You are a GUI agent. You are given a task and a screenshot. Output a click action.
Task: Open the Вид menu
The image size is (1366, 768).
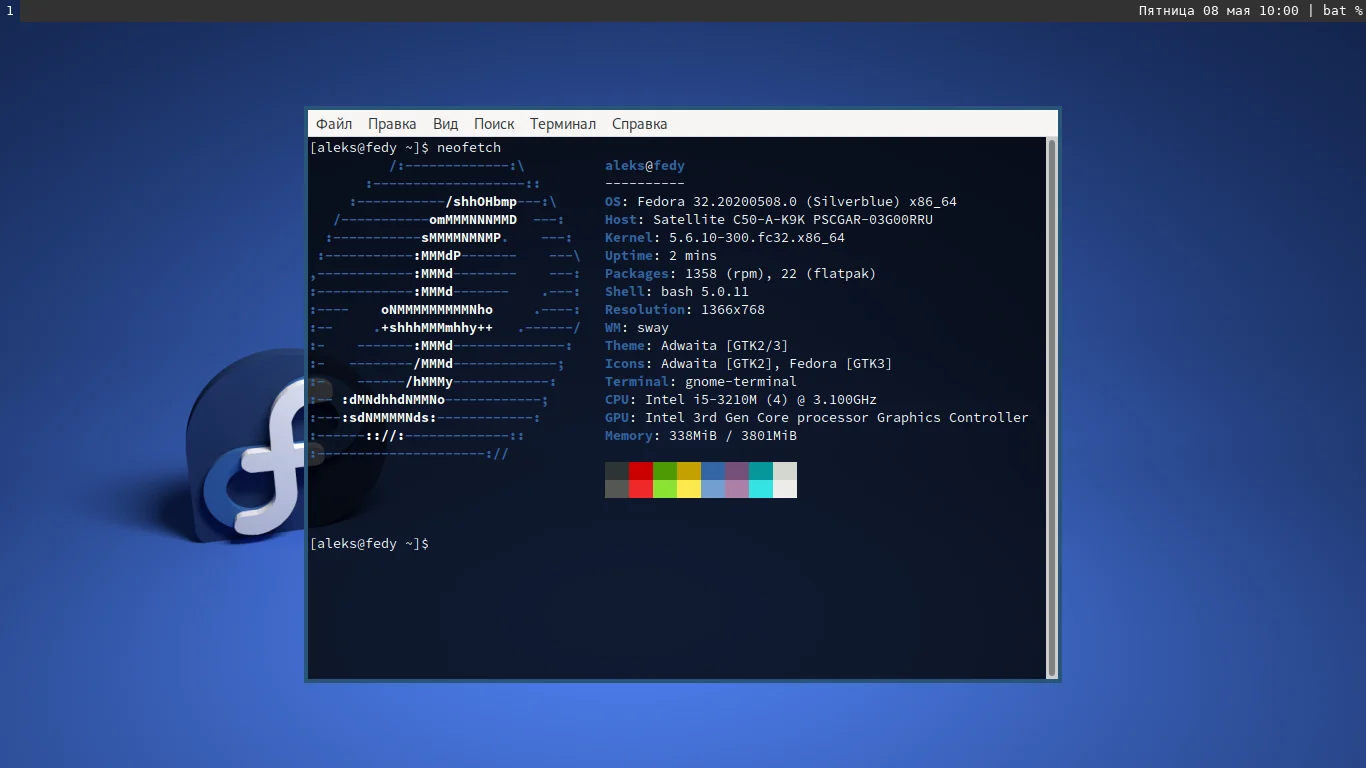click(445, 124)
